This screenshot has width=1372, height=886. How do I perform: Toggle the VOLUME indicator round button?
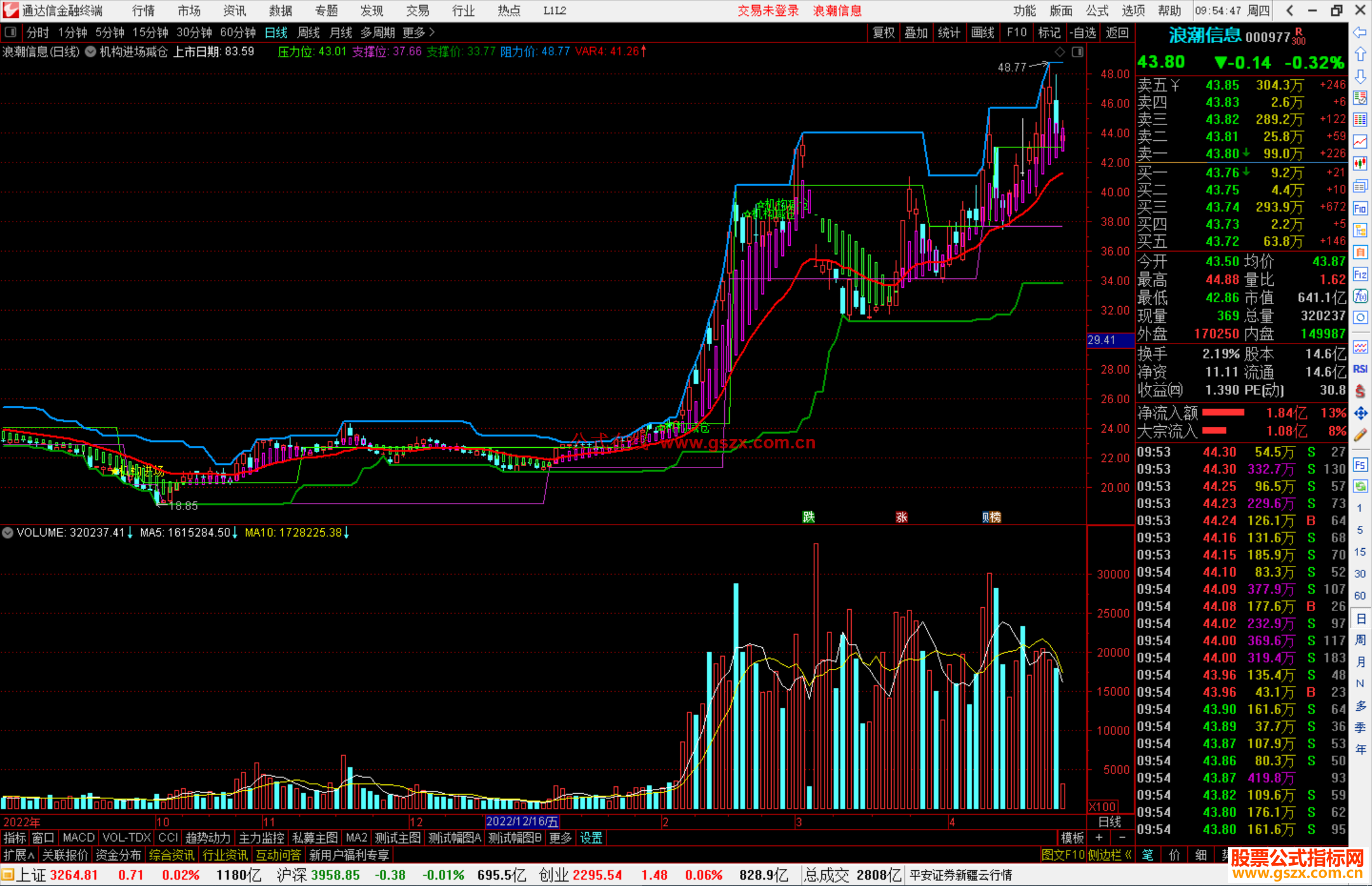click(8, 532)
